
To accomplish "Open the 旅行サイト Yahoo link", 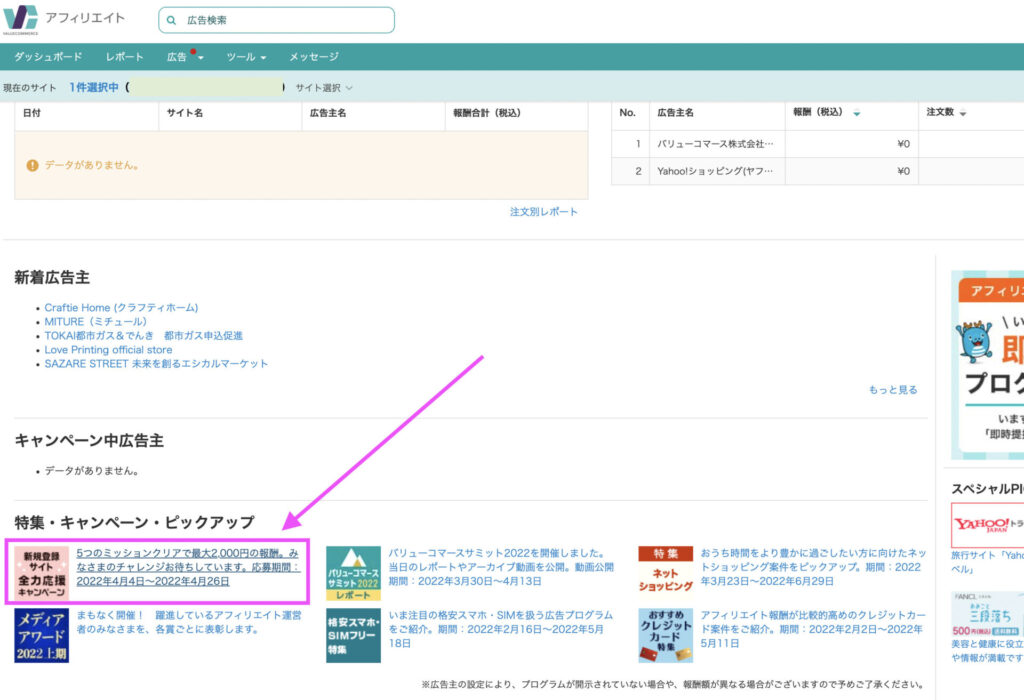I will [x=987, y=562].
